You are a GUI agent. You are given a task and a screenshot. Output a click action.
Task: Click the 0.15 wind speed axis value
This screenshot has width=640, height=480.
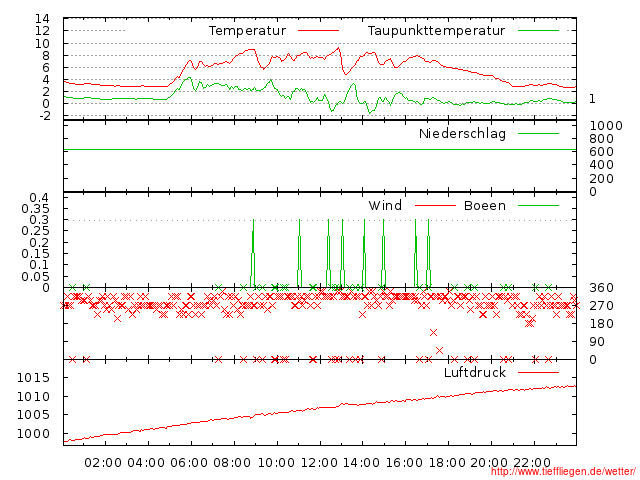(x=35, y=254)
